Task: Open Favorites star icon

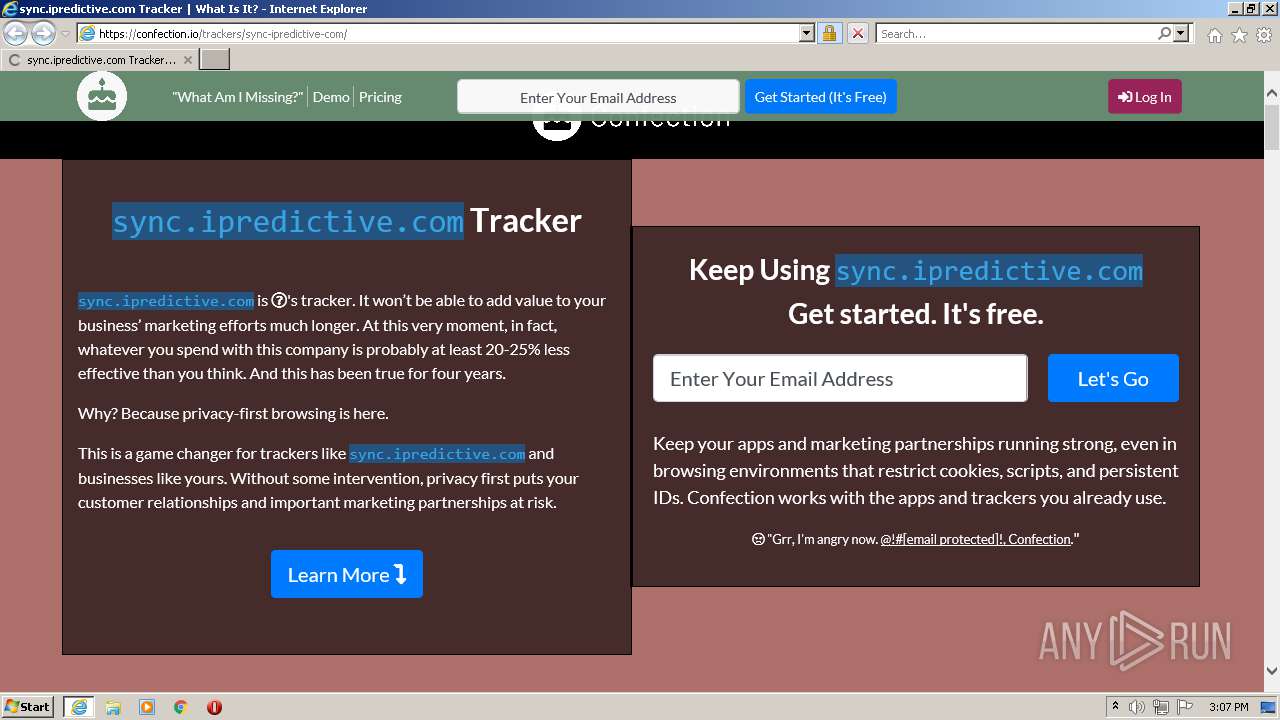Action: point(1239,35)
